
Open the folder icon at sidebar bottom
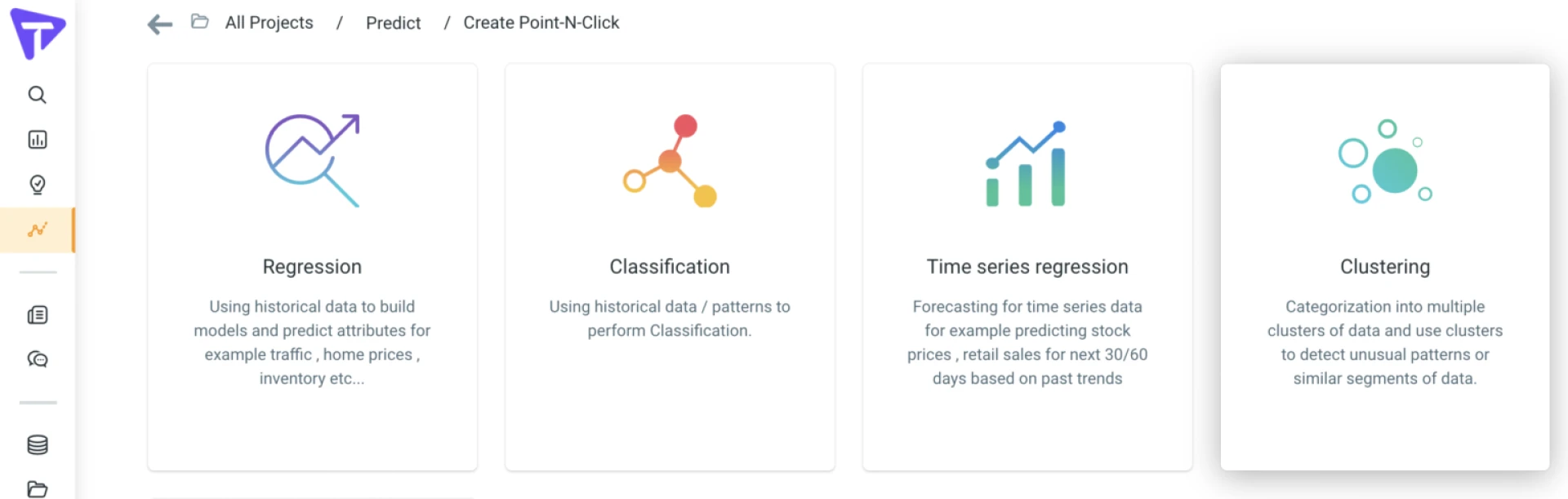click(x=38, y=489)
